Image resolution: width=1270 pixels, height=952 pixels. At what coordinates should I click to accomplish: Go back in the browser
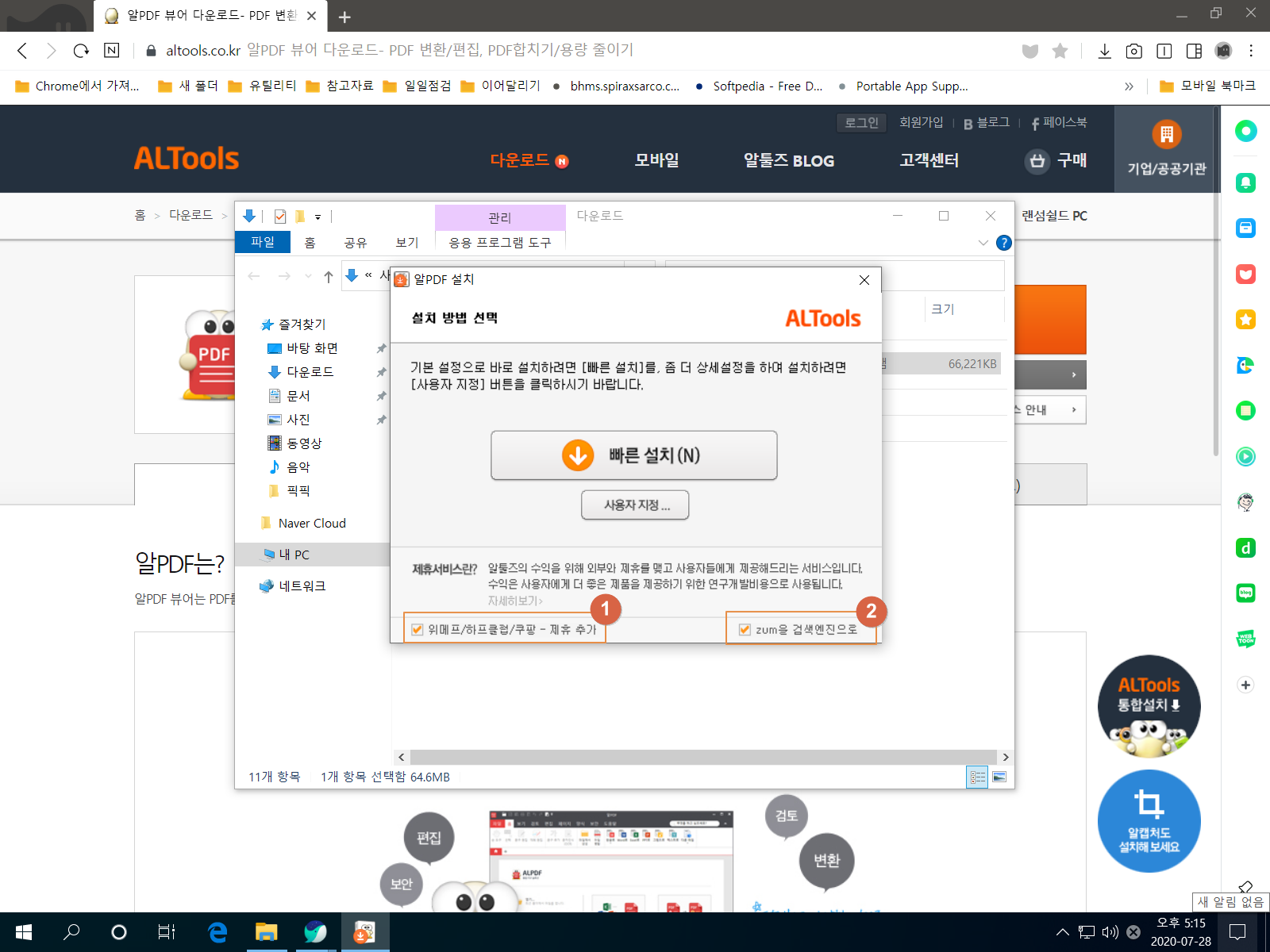[22, 51]
